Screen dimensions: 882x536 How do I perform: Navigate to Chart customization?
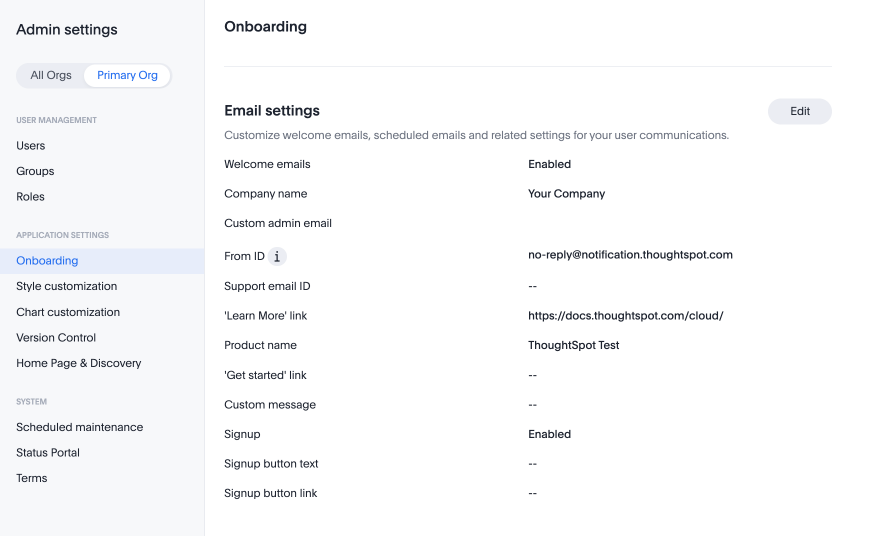click(x=68, y=313)
